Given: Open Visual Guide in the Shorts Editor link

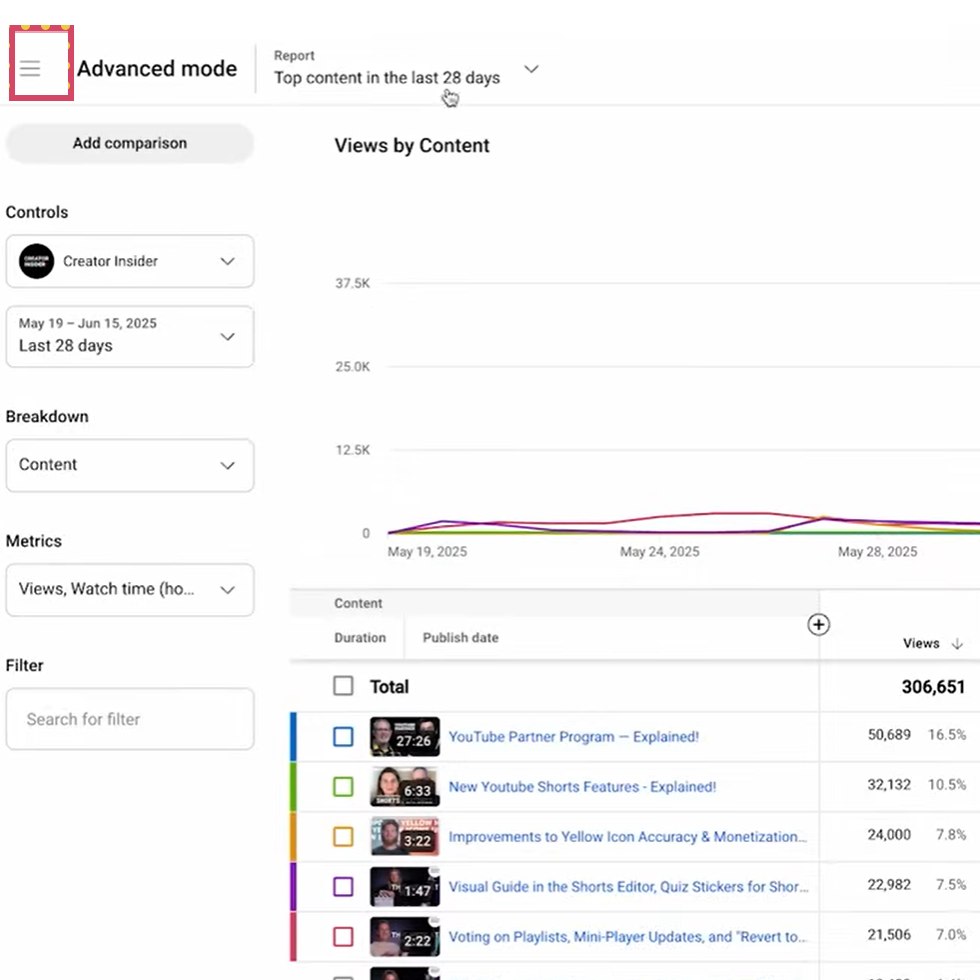Looking at the screenshot, I should pyautogui.click(x=628, y=887).
